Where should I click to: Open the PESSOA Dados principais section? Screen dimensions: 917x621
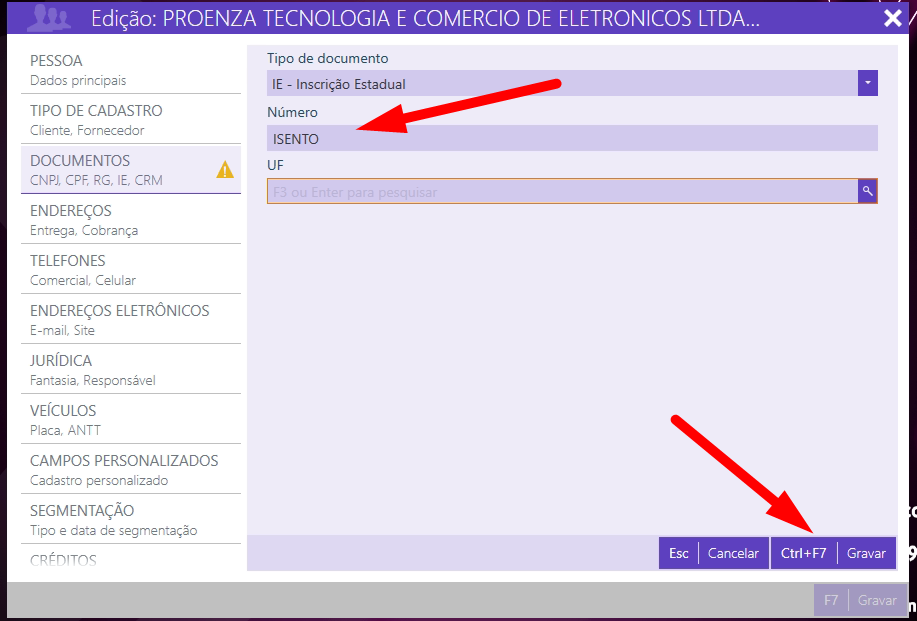pos(130,70)
